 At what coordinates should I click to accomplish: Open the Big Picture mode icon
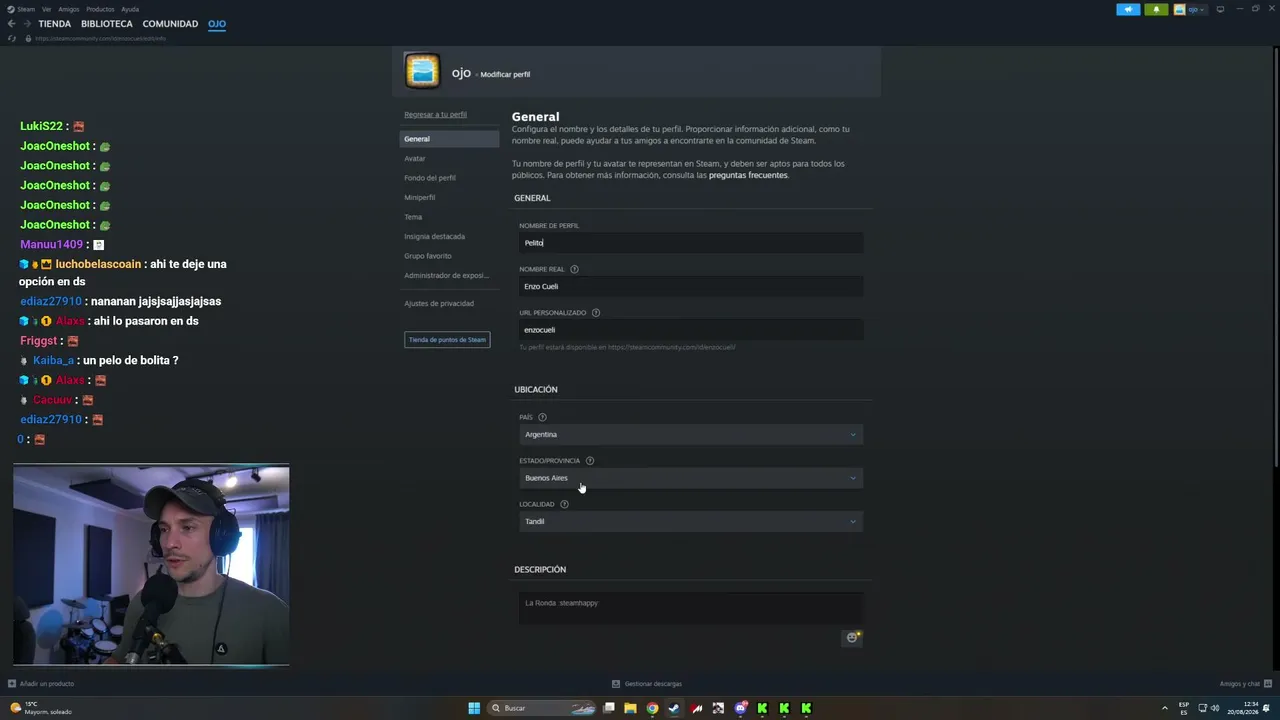1220,9
